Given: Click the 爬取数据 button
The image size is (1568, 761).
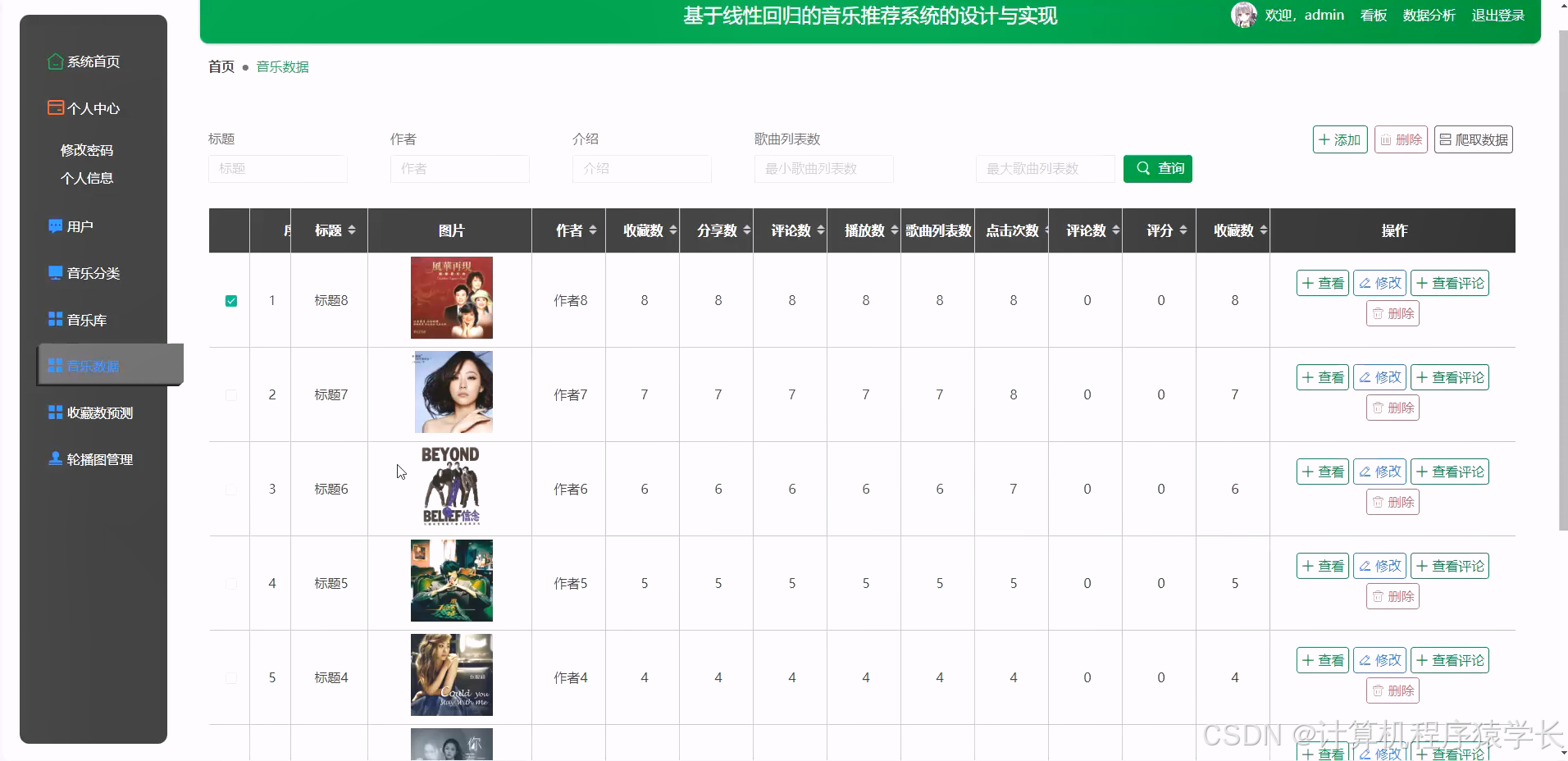Looking at the screenshot, I should [1473, 139].
